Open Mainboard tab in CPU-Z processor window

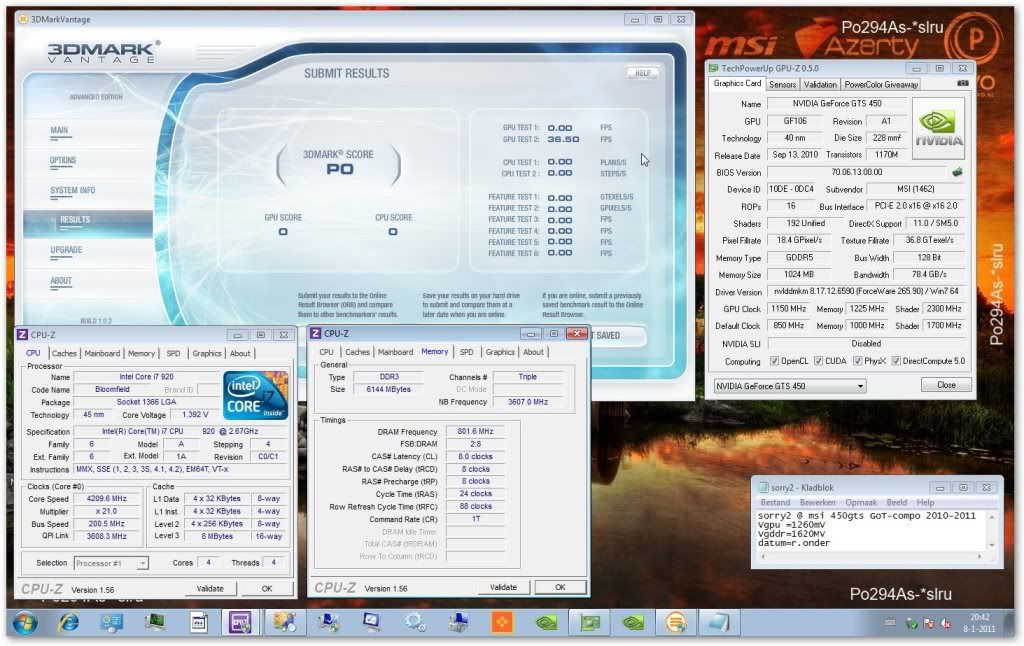[x=102, y=353]
